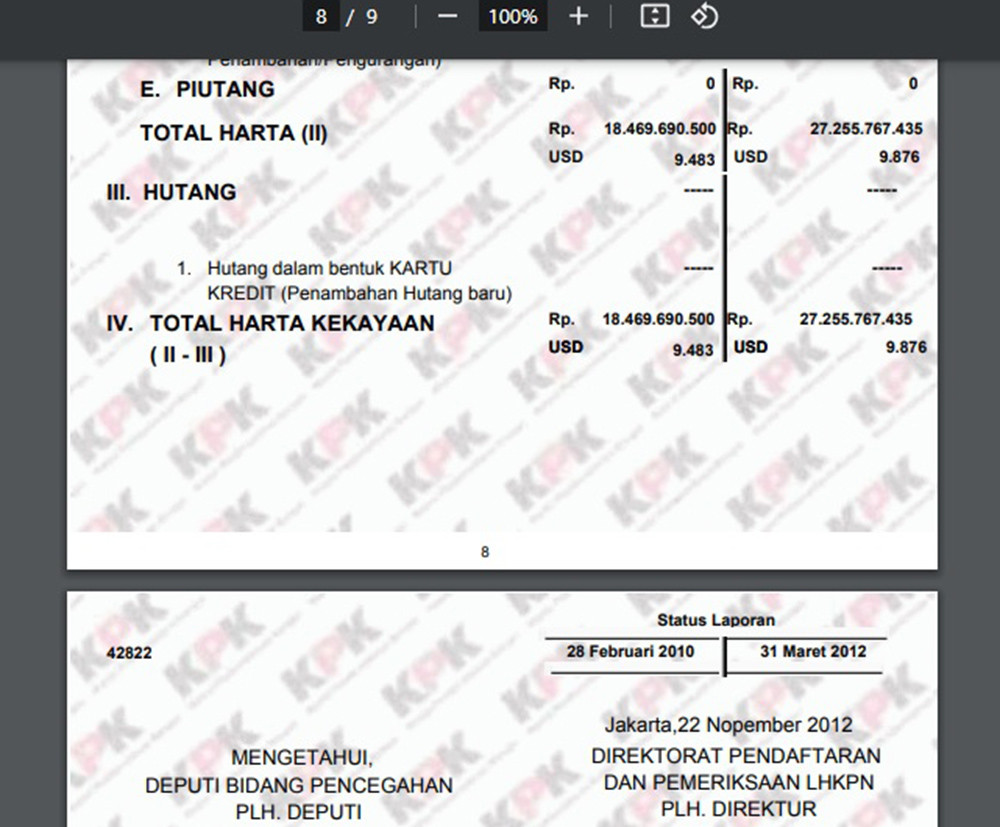The image size is (1000, 827).
Task: Click the zoom in plus icon
Action: pyautogui.click(x=578, y=17)
